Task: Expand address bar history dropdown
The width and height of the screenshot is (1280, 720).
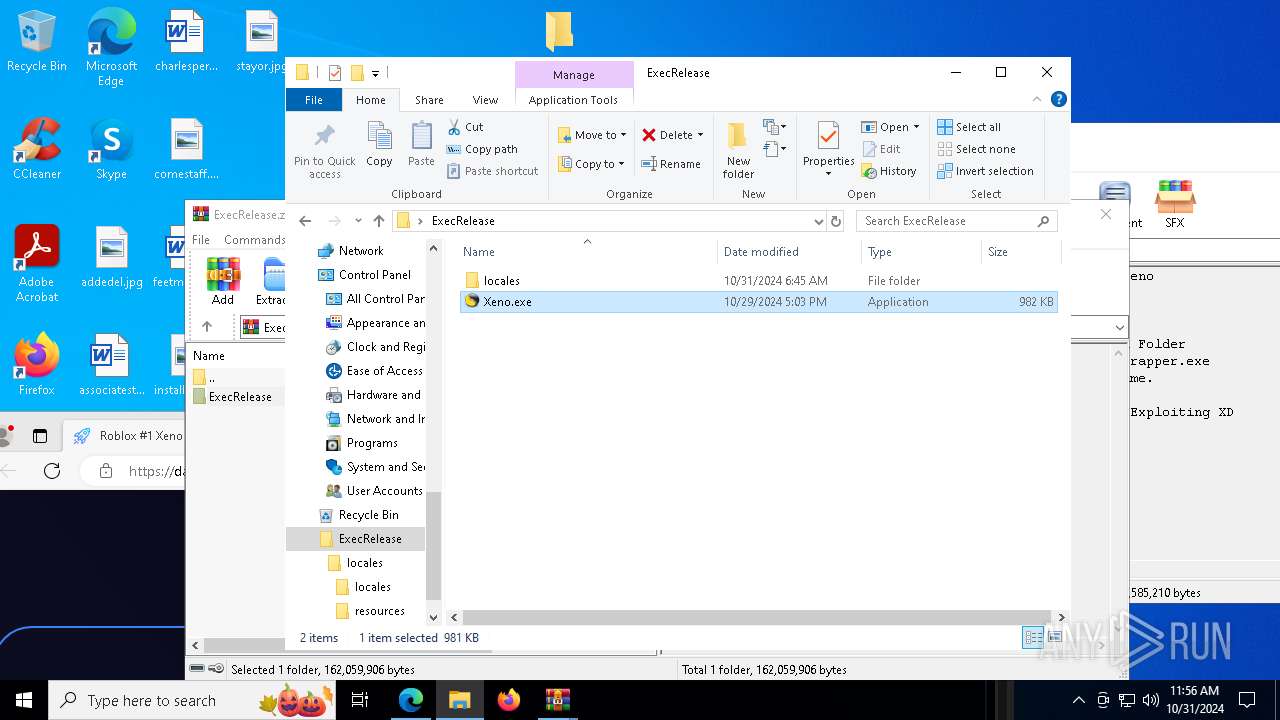Action: (x=818, y=221)
